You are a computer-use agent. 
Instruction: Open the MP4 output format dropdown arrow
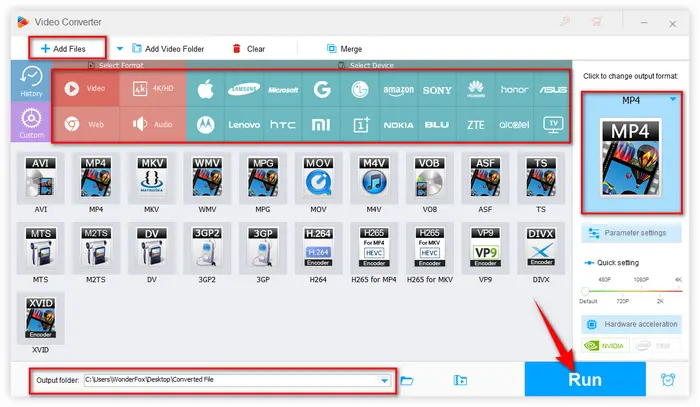(673, 99)
